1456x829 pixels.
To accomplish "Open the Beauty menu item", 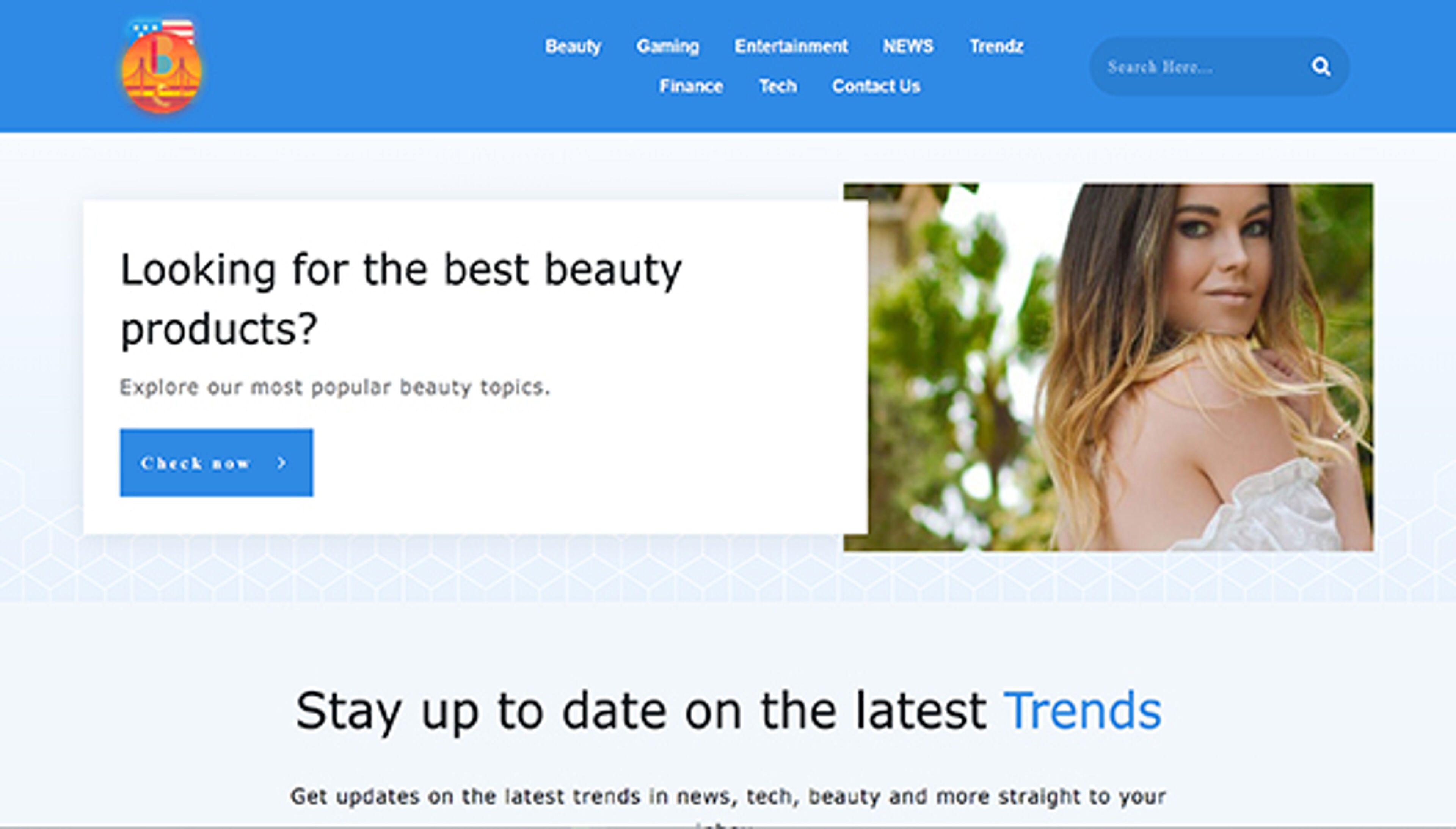I will point(573,46).
